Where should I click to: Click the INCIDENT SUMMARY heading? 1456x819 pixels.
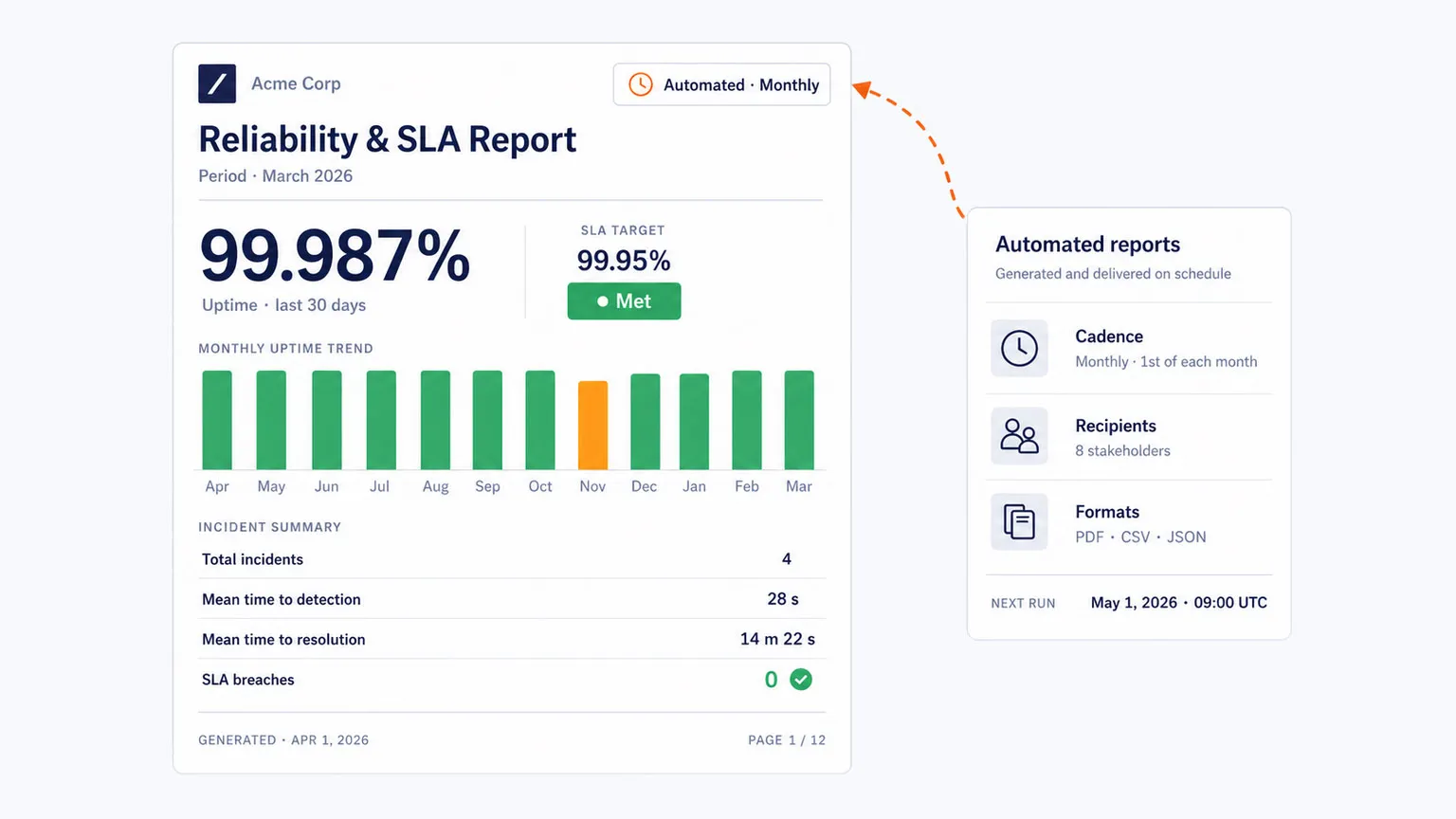click(269, 527)
